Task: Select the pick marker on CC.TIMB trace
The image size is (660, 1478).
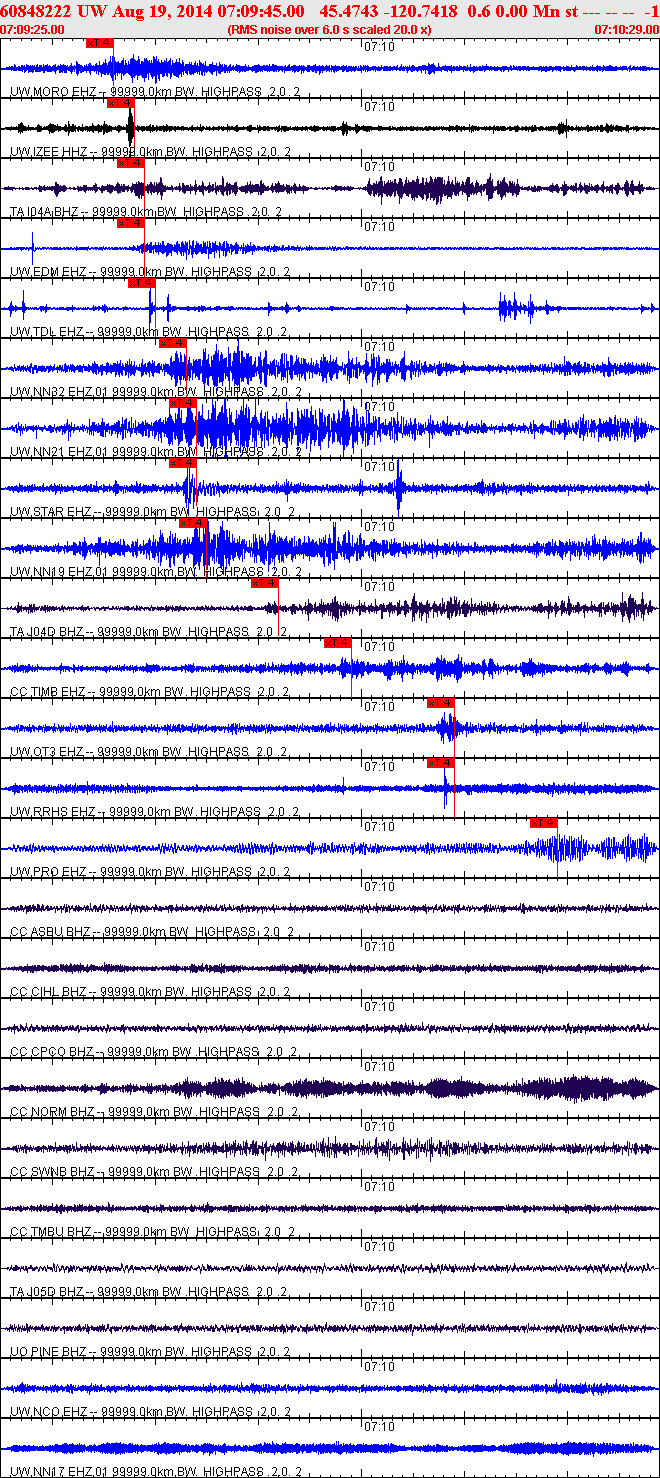Action: 338,643
